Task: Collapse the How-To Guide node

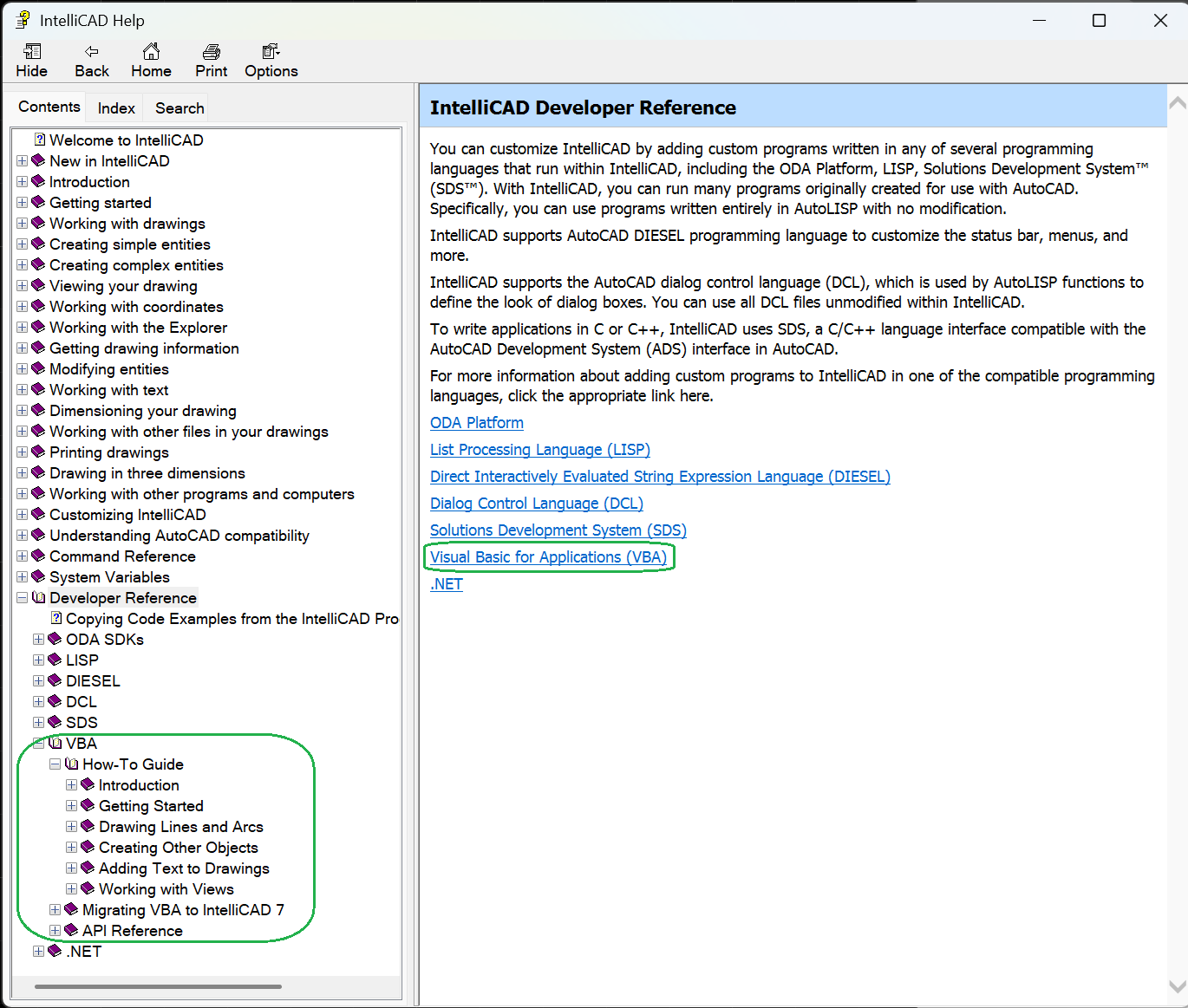Action: [x=55, y=764]
